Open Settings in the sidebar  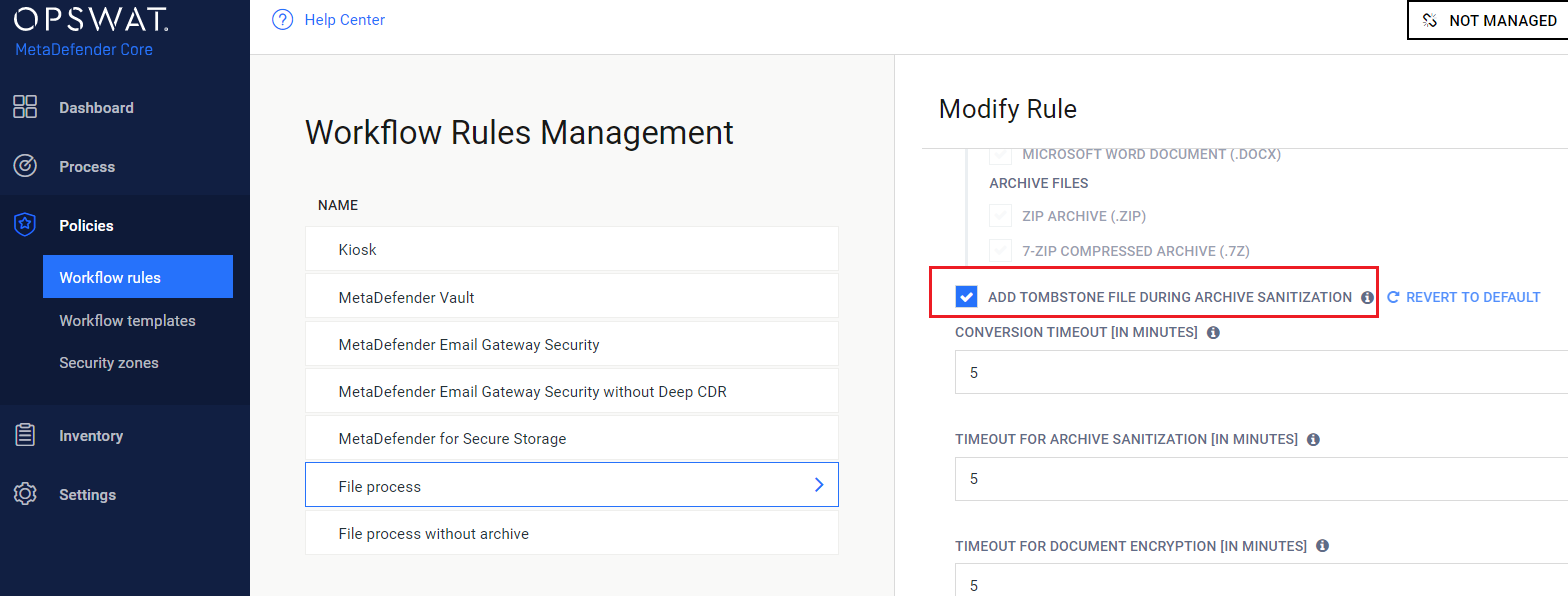click(87, 495)
